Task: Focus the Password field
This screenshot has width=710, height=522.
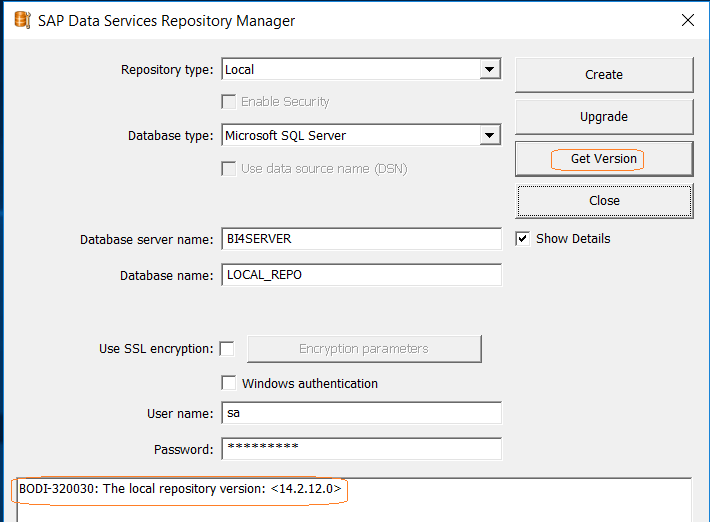Action: pyautogui.click(x=361, y=449)
